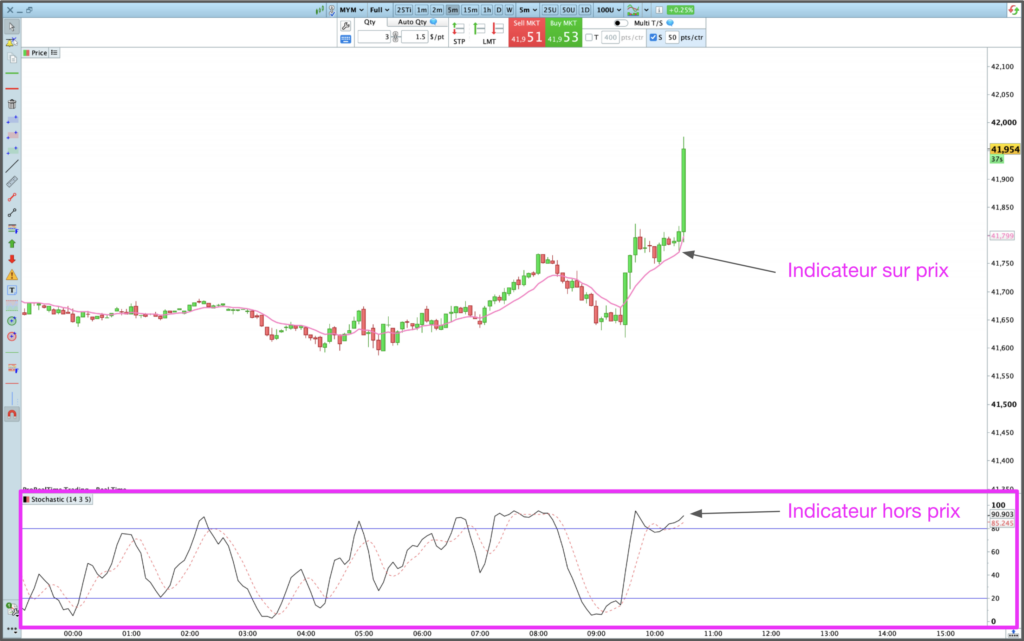Select the yellow warning alert icon

click(12, 274)
